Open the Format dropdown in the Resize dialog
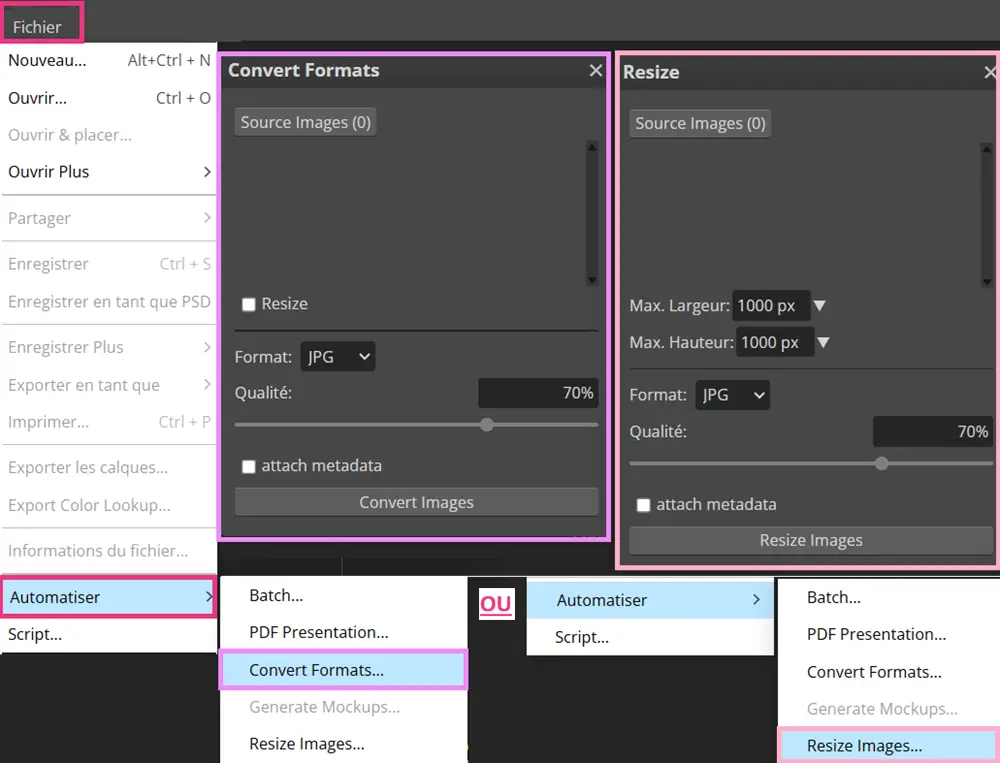1000x763 pixels. click(x=731, y=394)
